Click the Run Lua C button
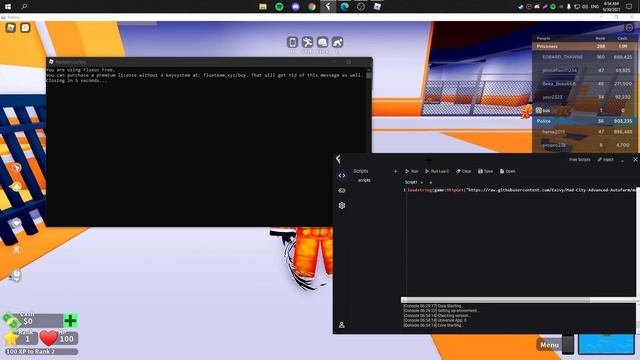This screenshot has height=360, width=640. (437, 171)
